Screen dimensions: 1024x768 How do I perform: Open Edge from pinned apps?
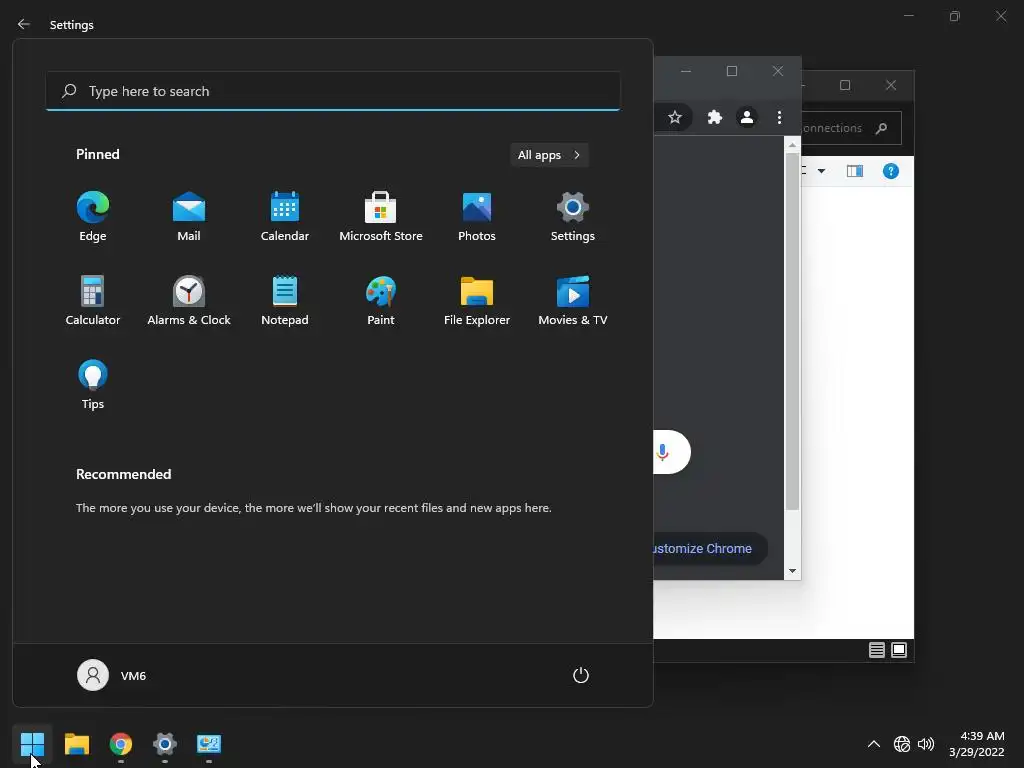(x=93, y=217)
